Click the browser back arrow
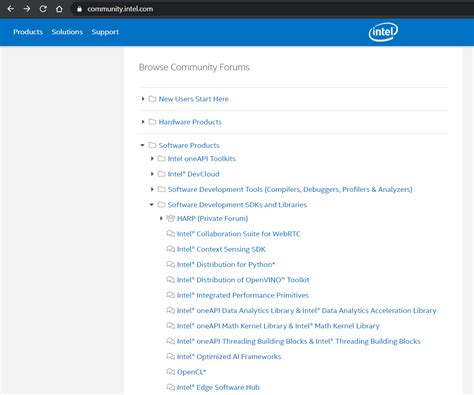Screen dimensions: 474x395 click(11, 9)
